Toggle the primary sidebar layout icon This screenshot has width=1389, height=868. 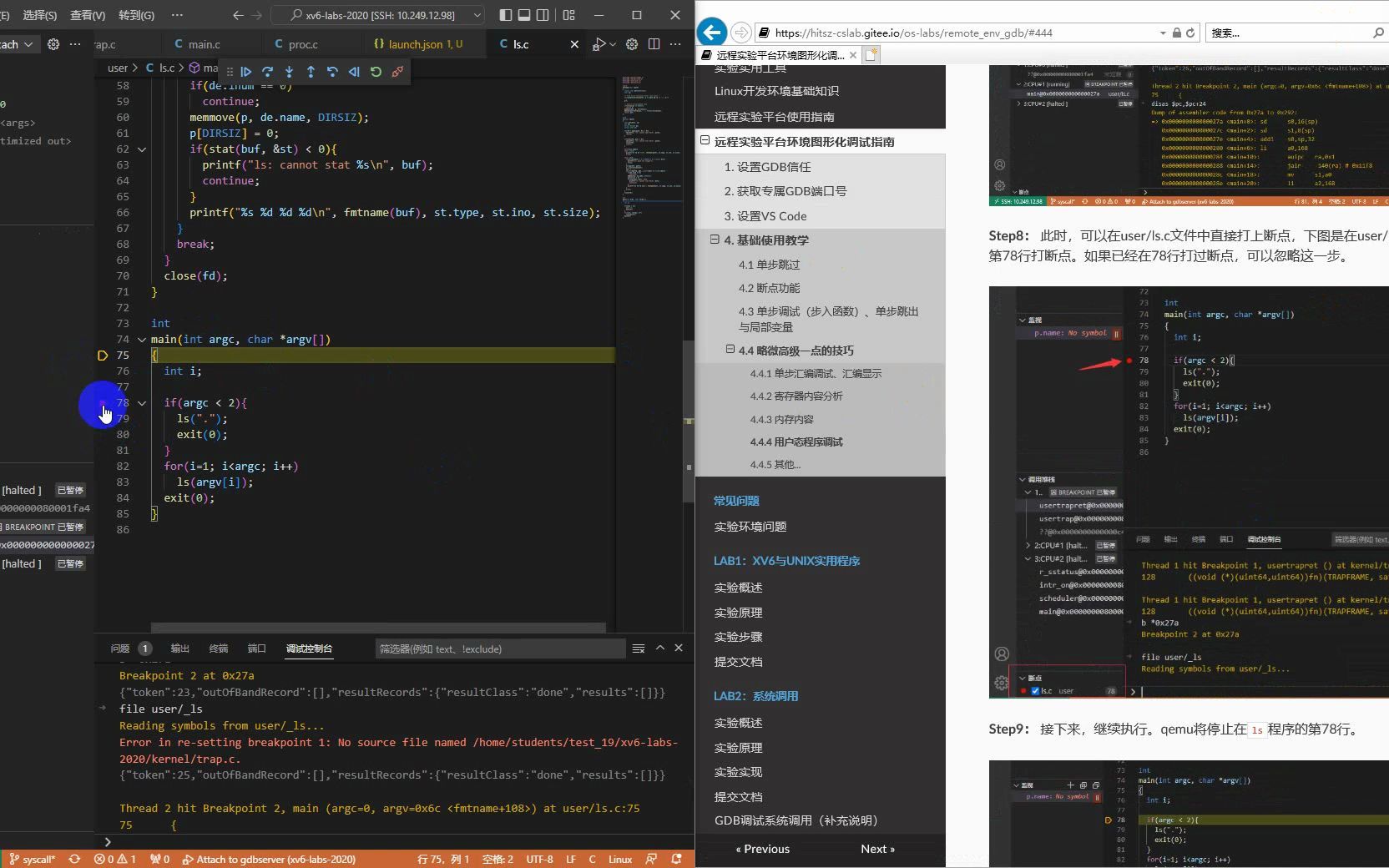coord(506,15)
